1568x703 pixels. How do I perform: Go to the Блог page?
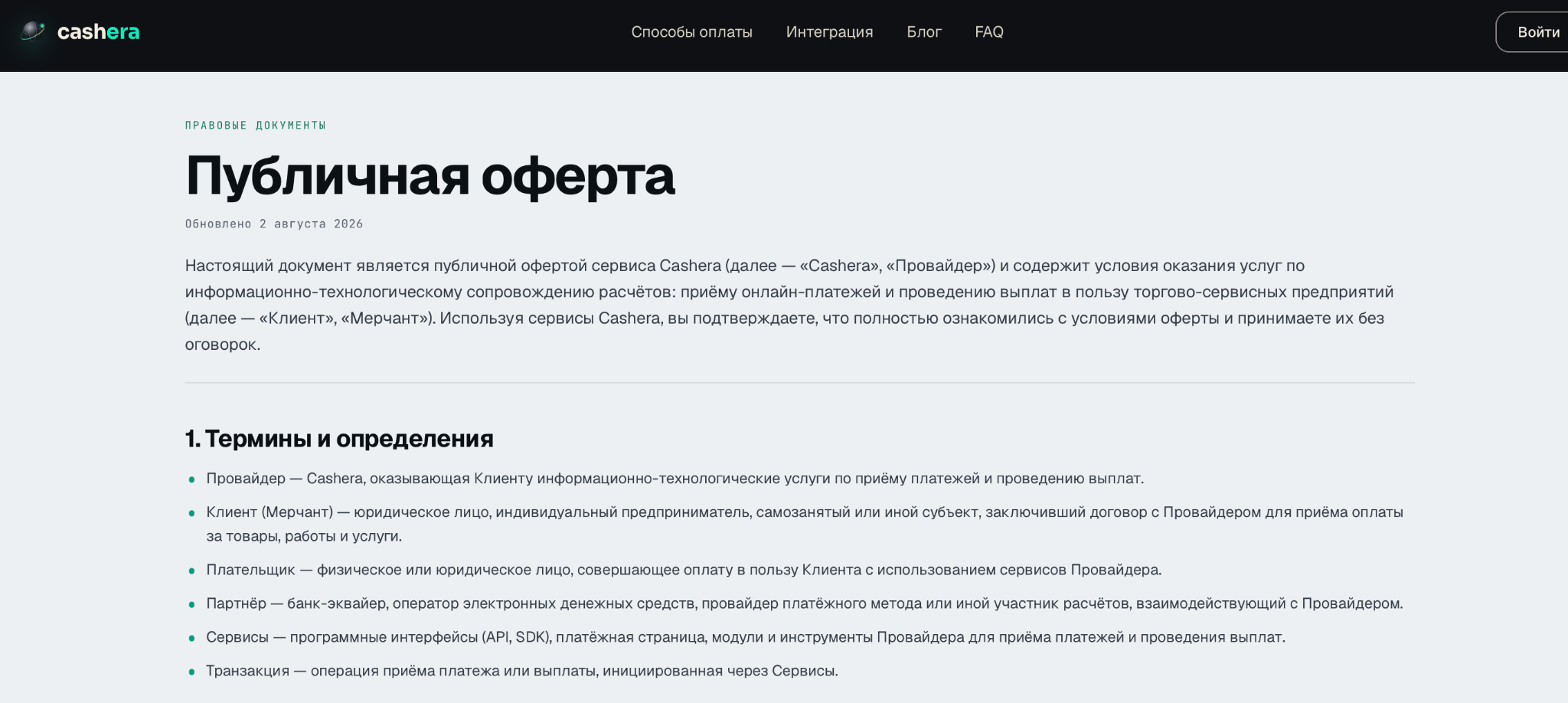click(x=924, y=32)
